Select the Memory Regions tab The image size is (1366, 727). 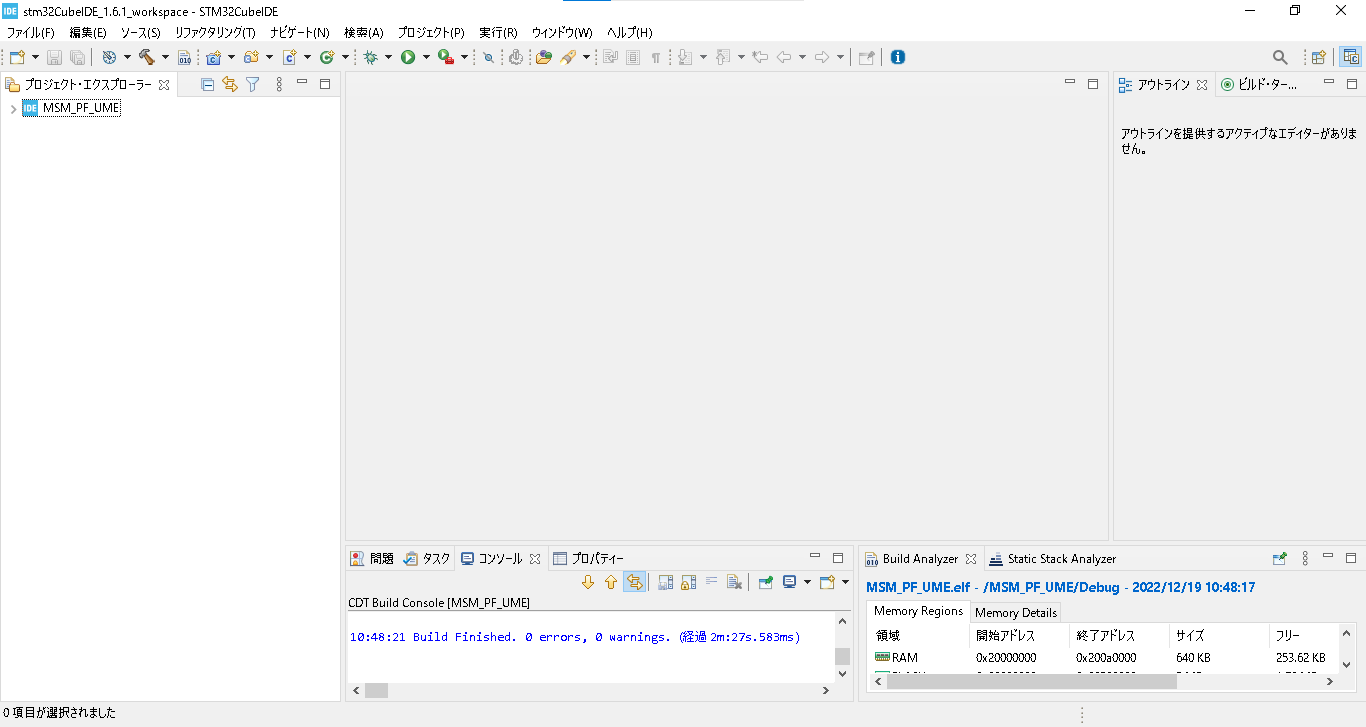point(918,611)
